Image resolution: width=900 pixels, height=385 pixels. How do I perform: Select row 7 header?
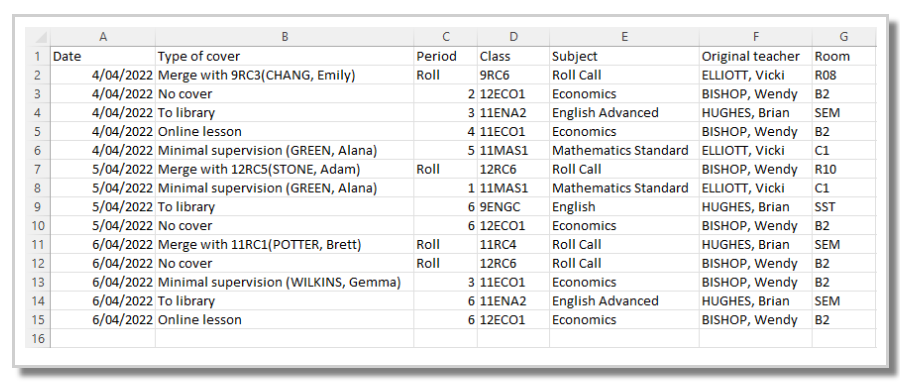[38, 169]
